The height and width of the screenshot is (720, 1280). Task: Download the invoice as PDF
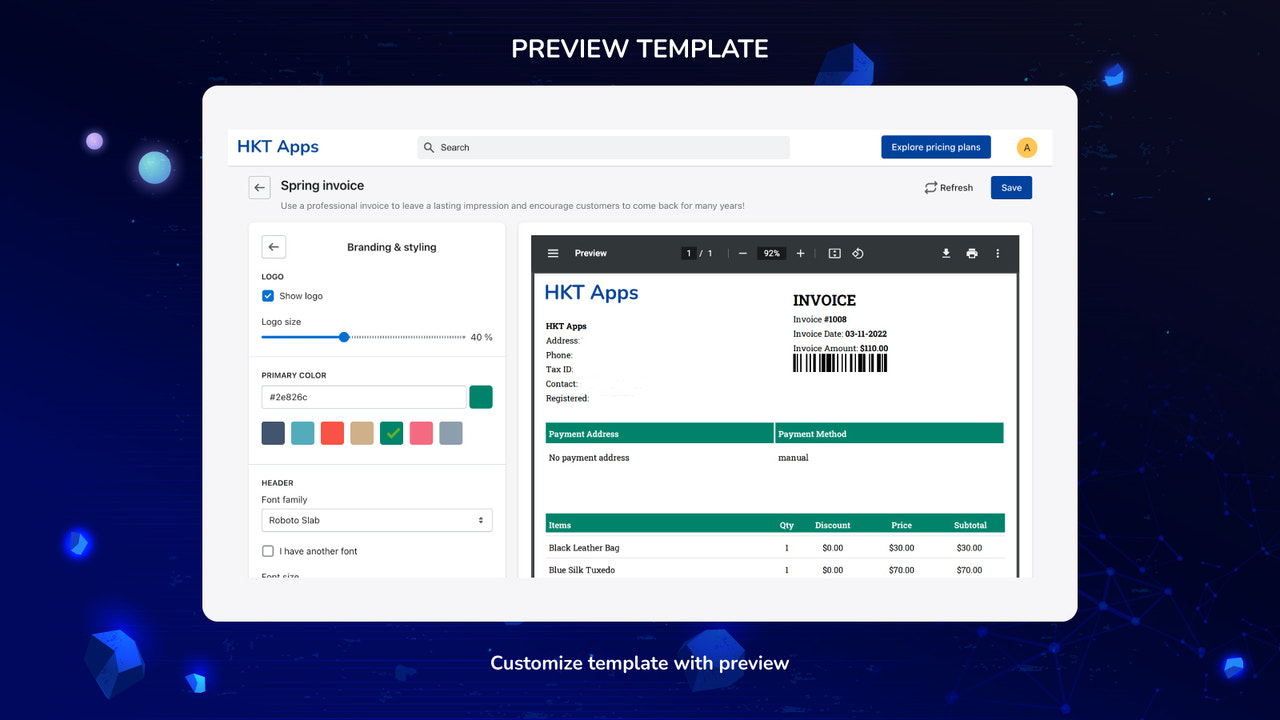946,253
